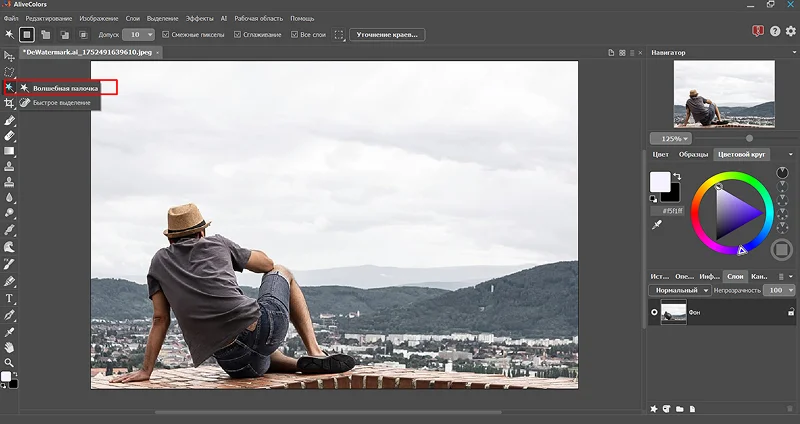This screenshot has width=800, height=424.
Task: Click the Фон layer thumbnail
Action: click(x=673, y=312)
